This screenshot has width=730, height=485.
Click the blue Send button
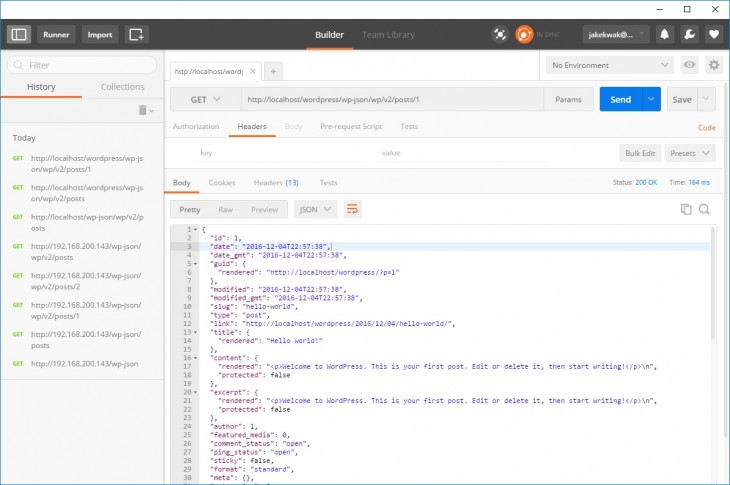(x=620, y=100)
